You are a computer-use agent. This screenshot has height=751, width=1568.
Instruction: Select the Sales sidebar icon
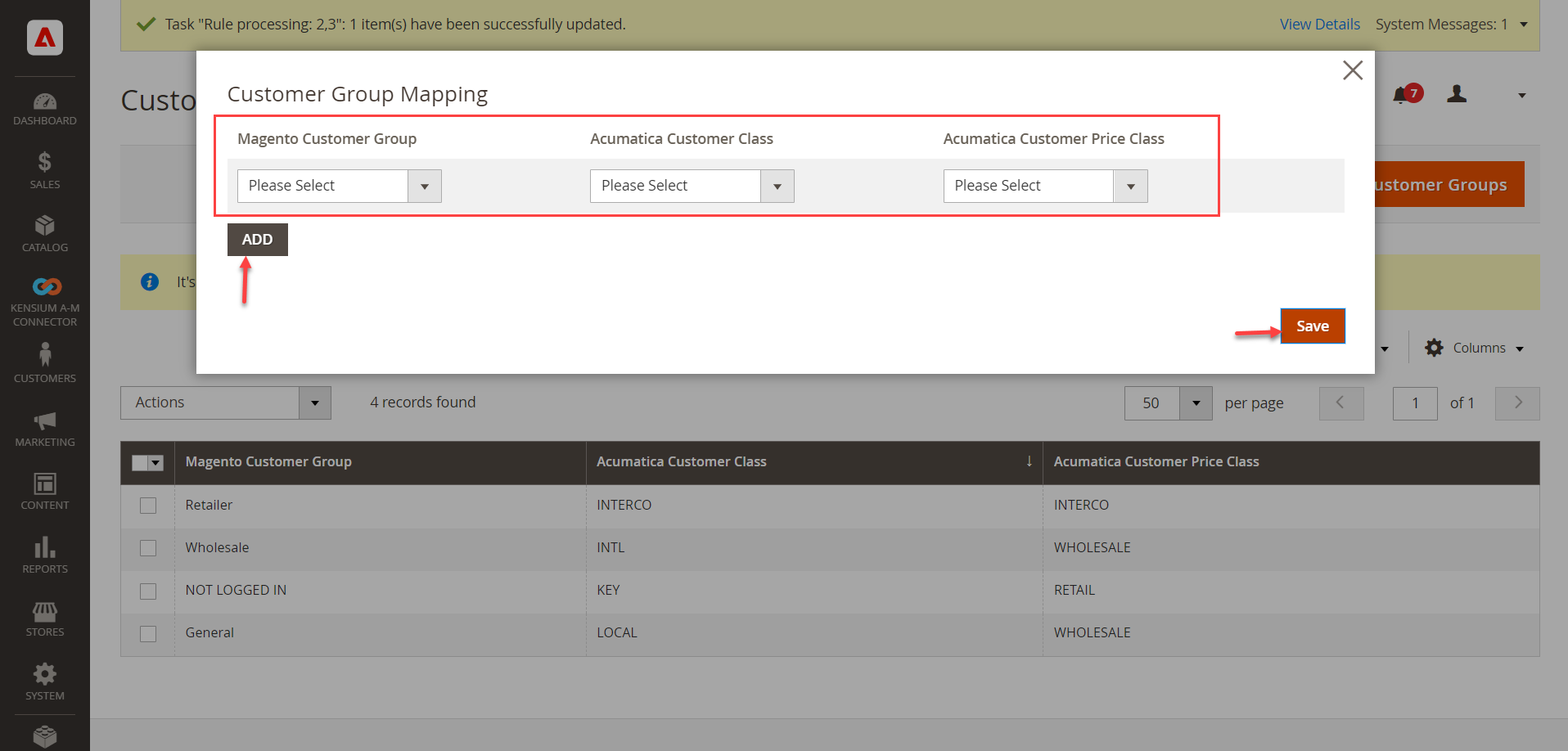44,170
